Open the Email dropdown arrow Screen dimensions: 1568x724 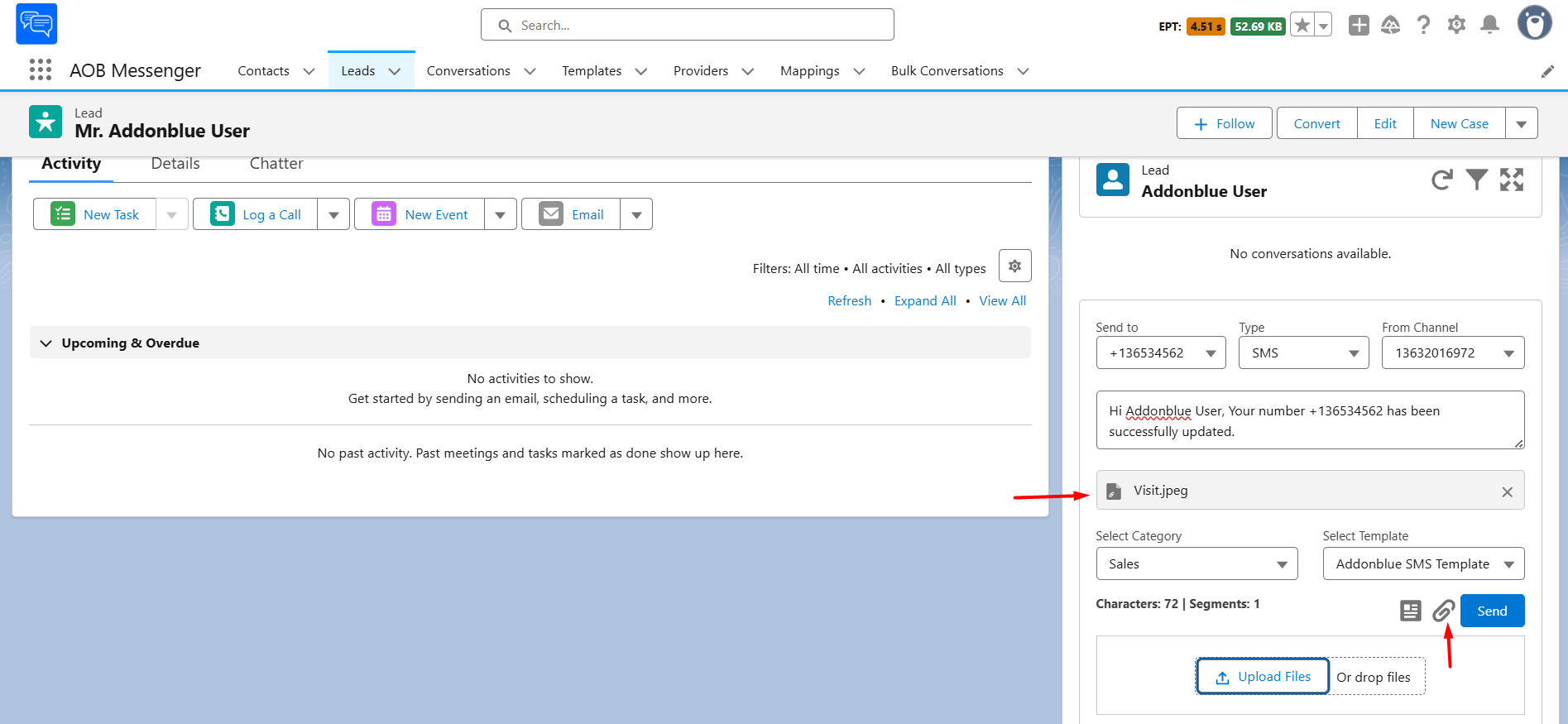coord(636,215)
